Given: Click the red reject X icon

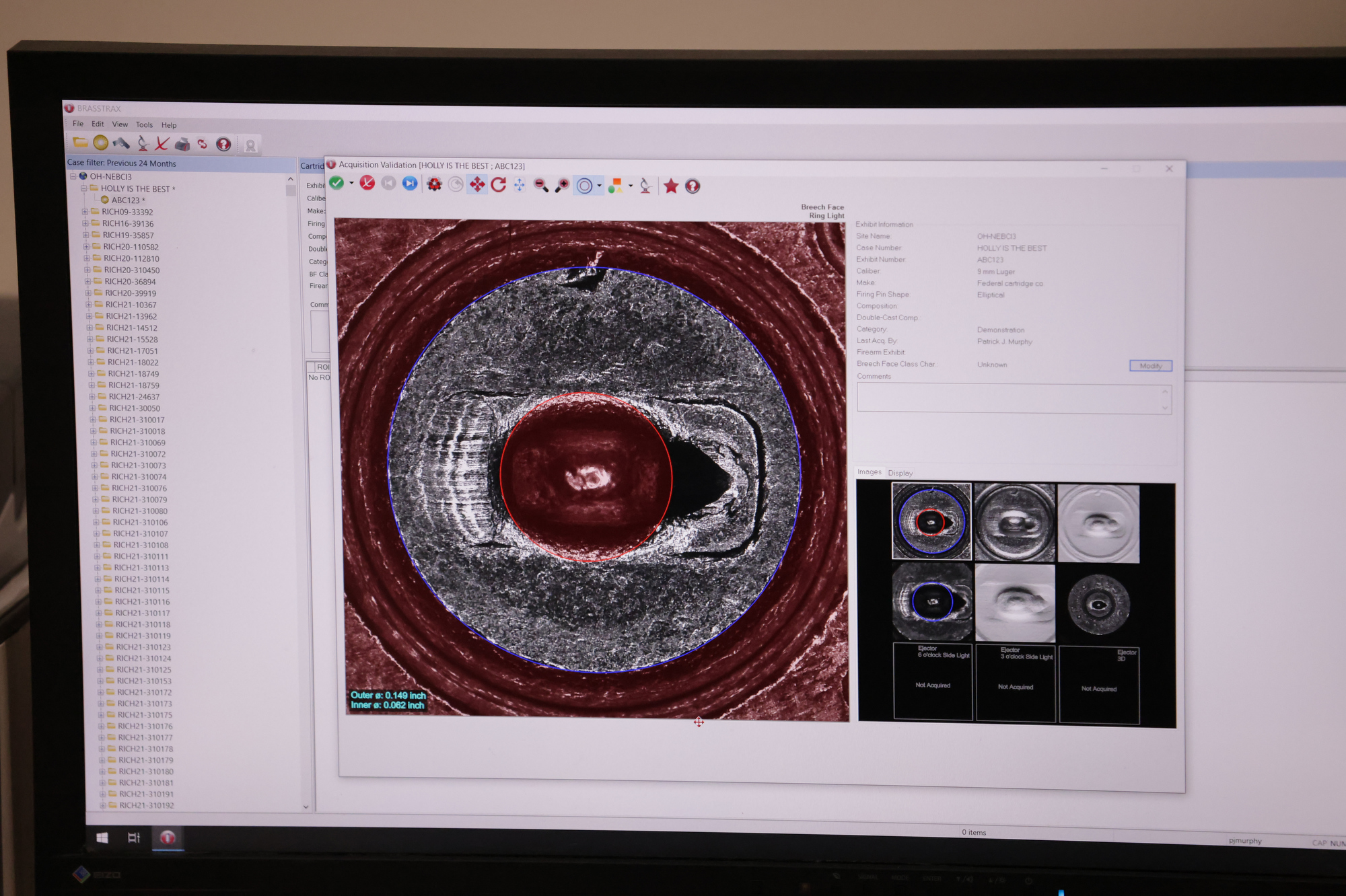Looking at the screenshot, I should click(x=367, y=184).
